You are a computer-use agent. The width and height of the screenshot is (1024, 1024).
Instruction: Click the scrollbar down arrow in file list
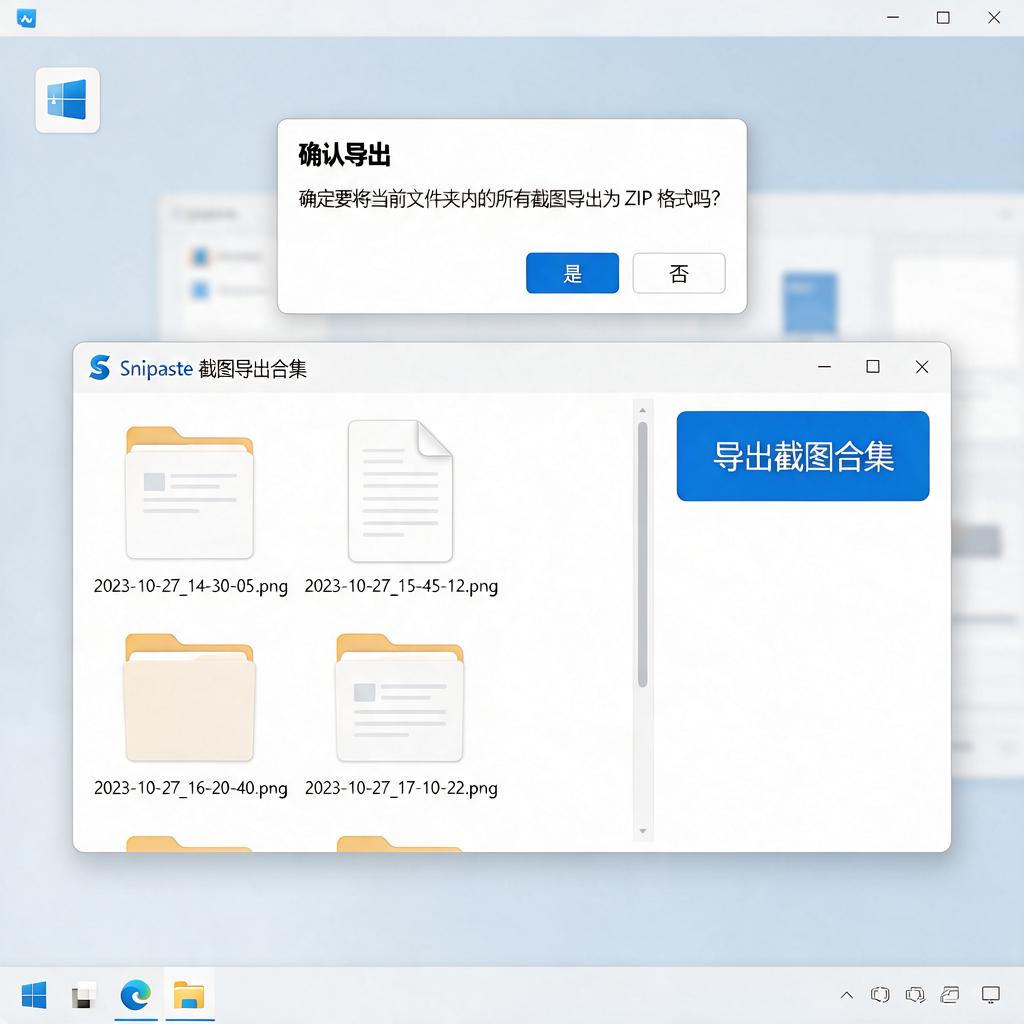pos(643,831)
